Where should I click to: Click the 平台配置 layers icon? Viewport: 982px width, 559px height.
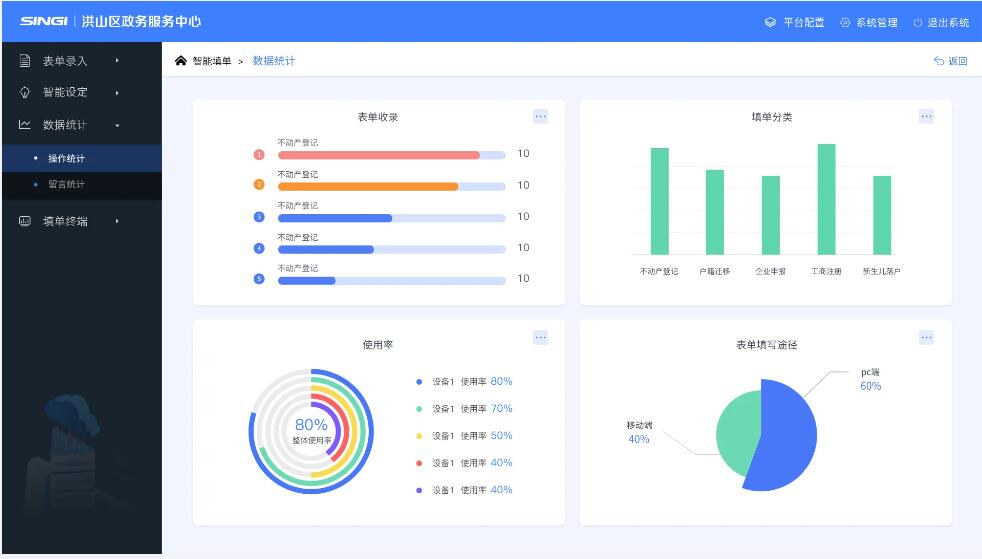point(770,23)
